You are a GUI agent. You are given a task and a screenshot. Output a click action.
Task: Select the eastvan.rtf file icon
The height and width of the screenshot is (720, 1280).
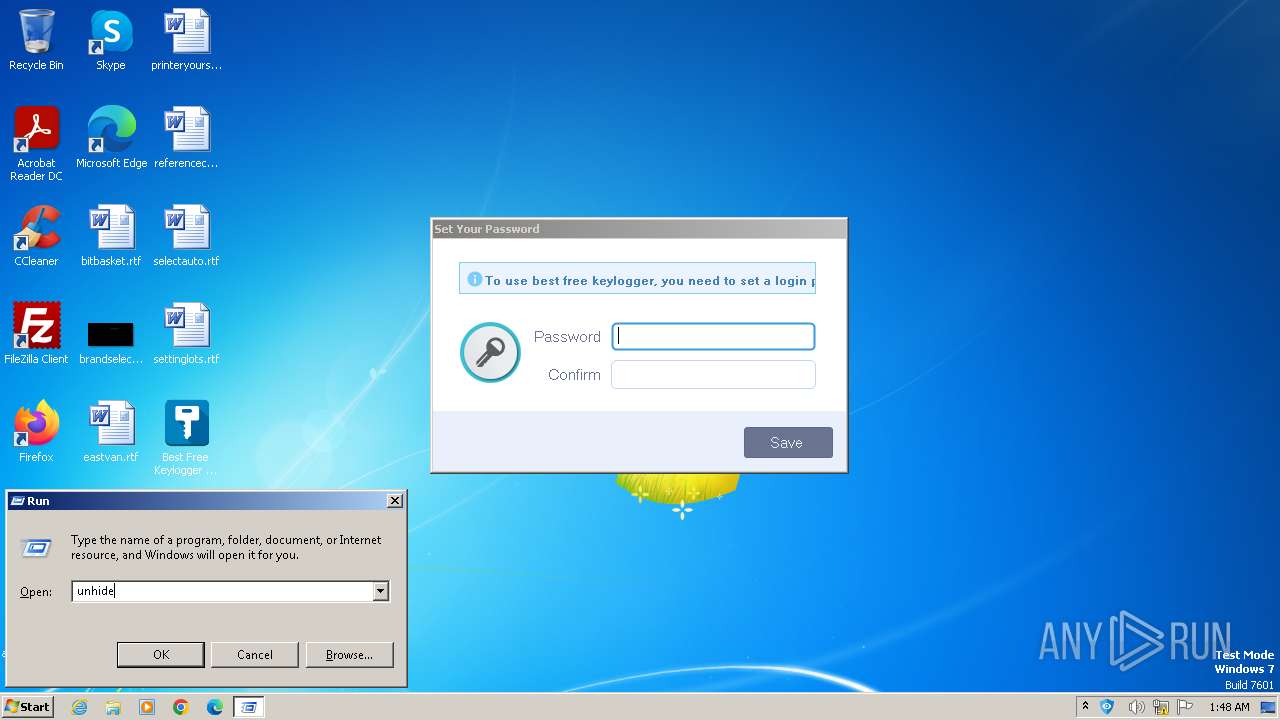point(111,432)
